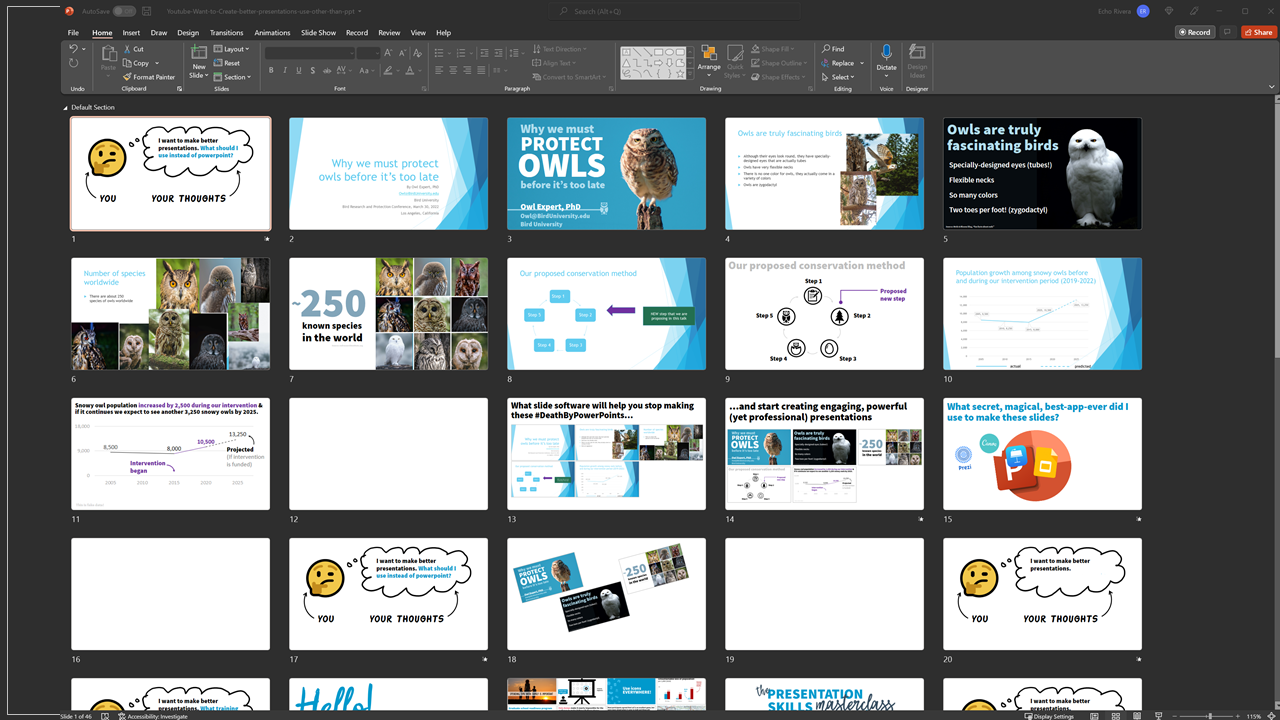Switch to the Transitions ribbon tab
The width and height of the screenshot is (1280, 720).
tap(226, 32)
